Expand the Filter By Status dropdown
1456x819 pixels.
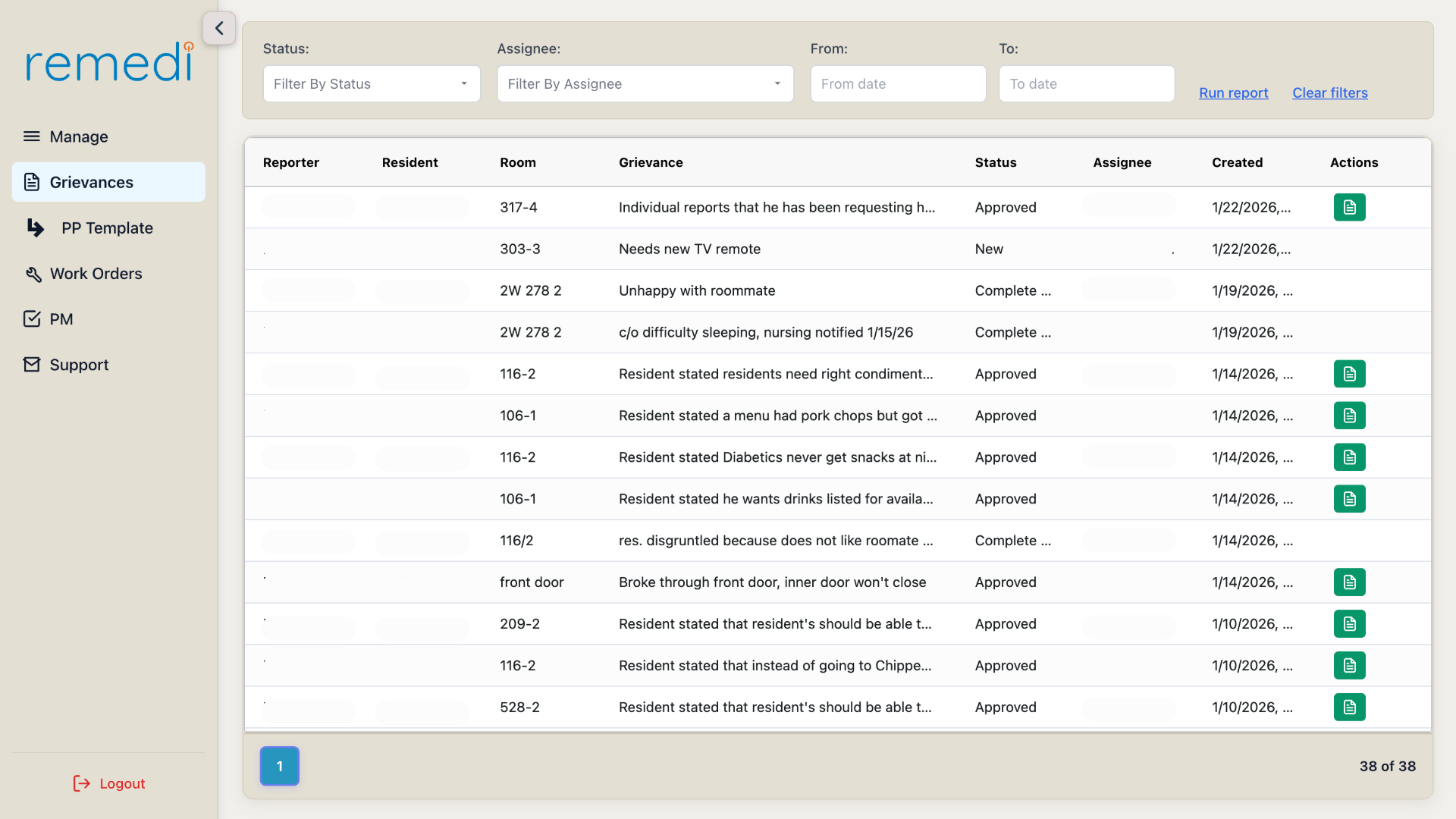click(372, 83)
